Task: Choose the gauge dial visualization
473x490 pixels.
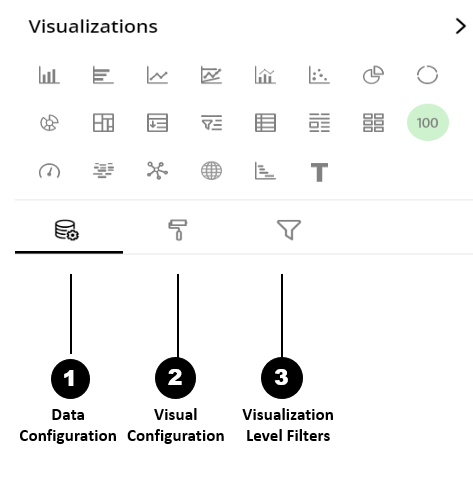Action: pyautogui.click(x=49, y=171)
